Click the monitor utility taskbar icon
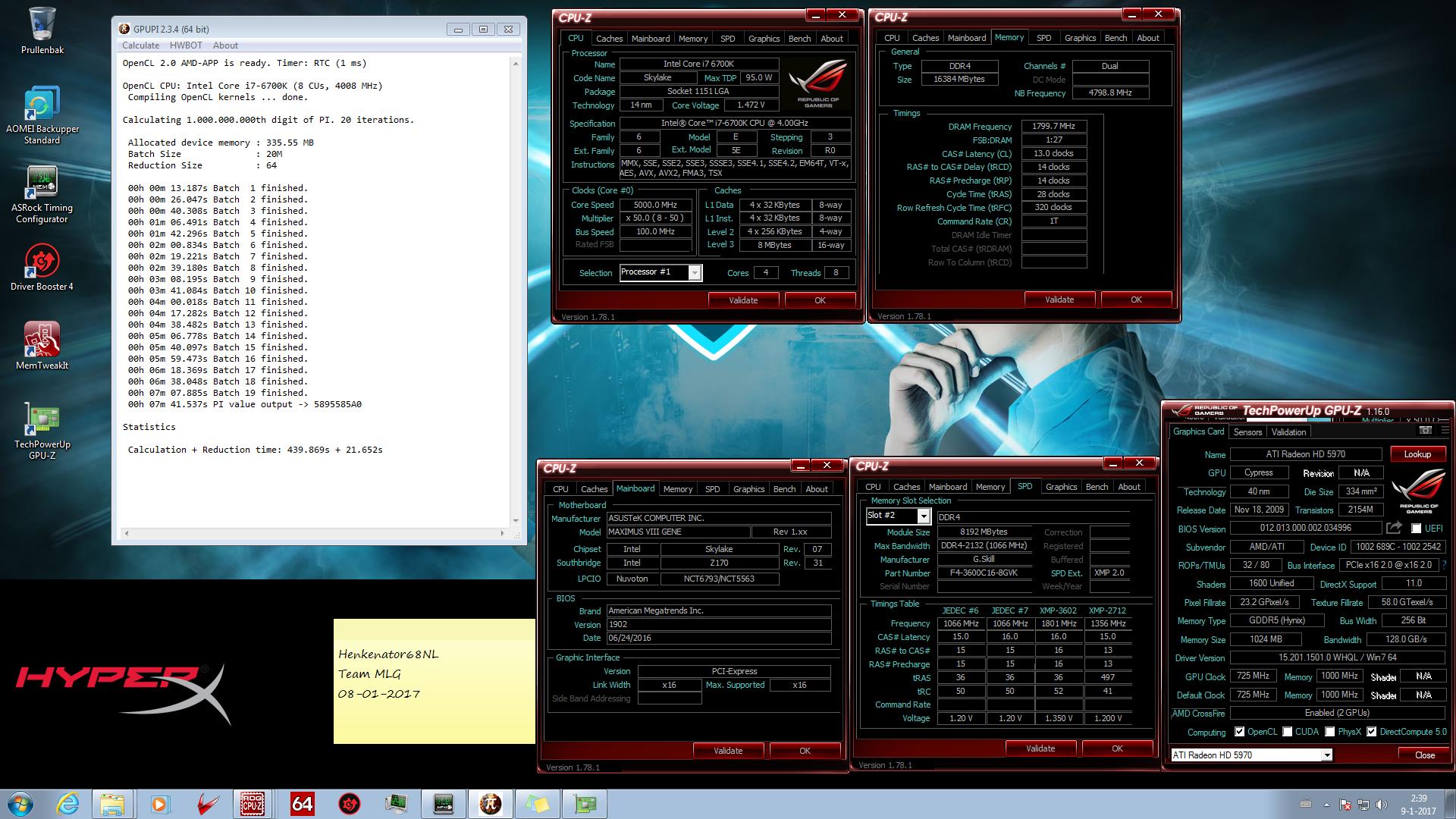Screen dimensions: 1456x819 (x=396, y=804)
